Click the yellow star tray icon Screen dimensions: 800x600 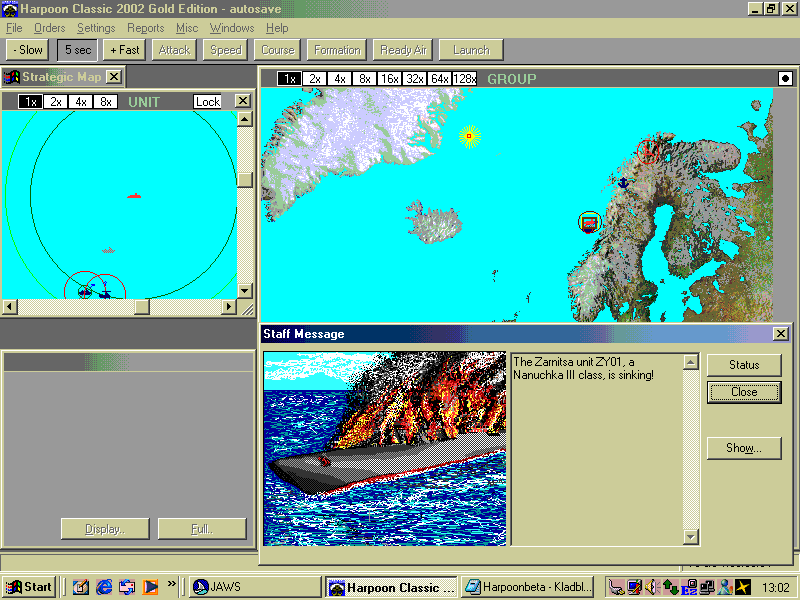coord(743,587)
